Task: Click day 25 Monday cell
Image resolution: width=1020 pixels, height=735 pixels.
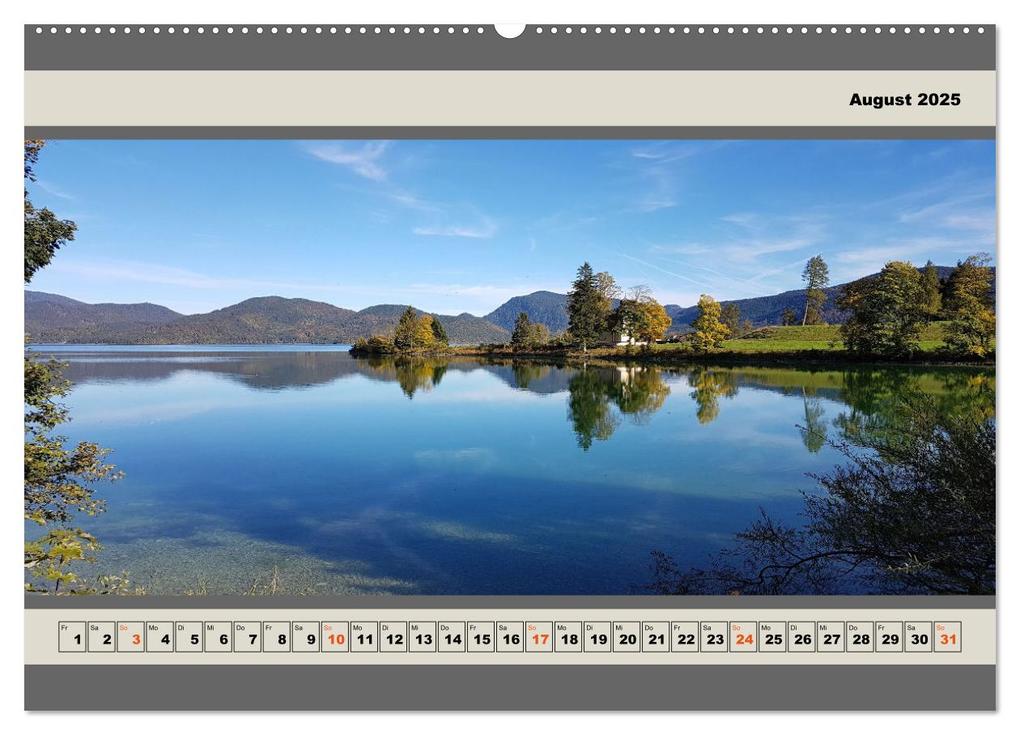Action: pos(773,637)
